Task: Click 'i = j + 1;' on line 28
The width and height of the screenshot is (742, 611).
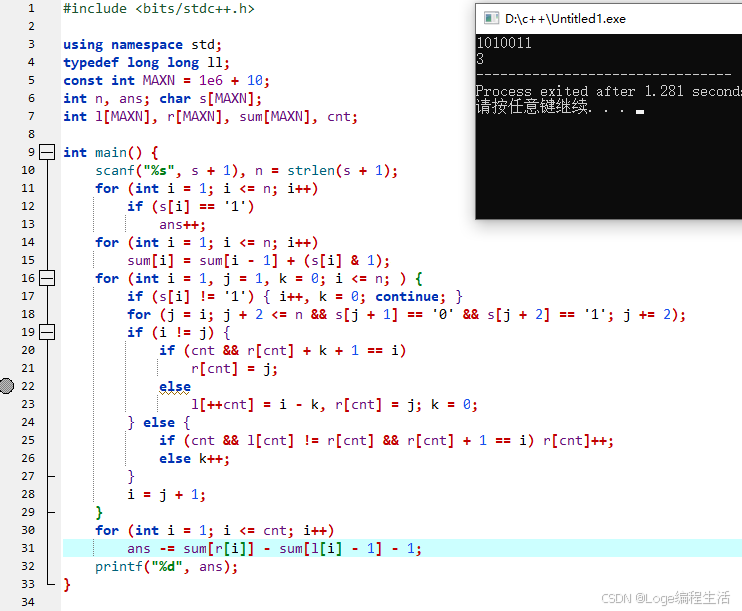Action: pyautogui.click(x=166, y=494)
